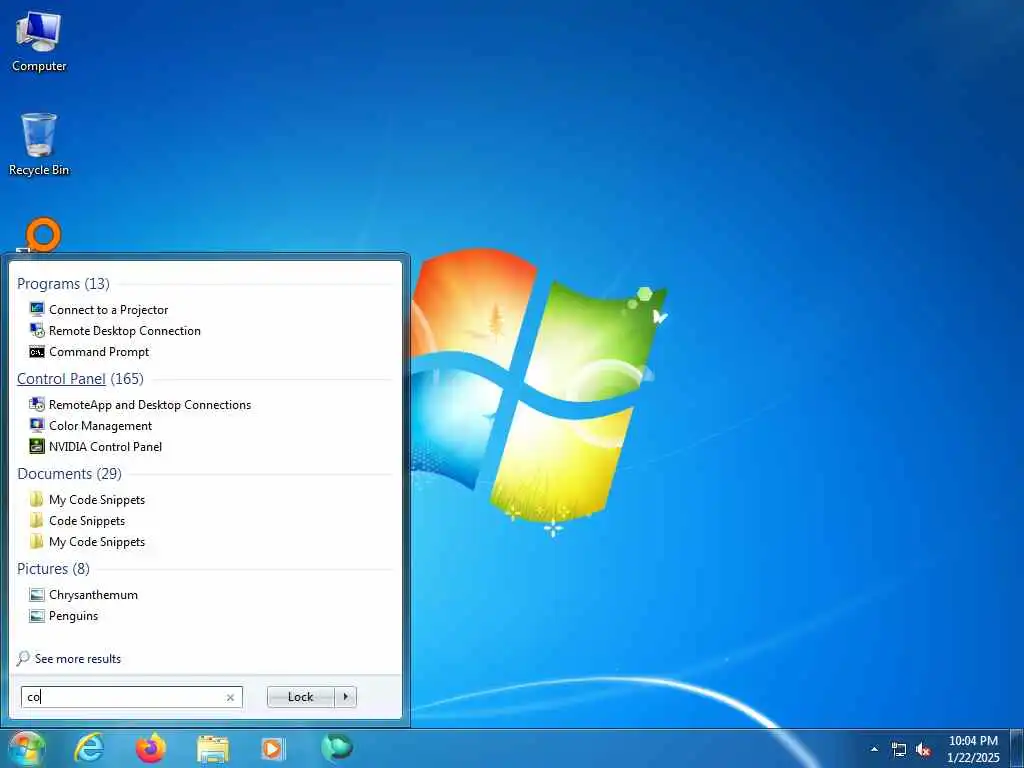Select Command Prompt result

point(99,351)
